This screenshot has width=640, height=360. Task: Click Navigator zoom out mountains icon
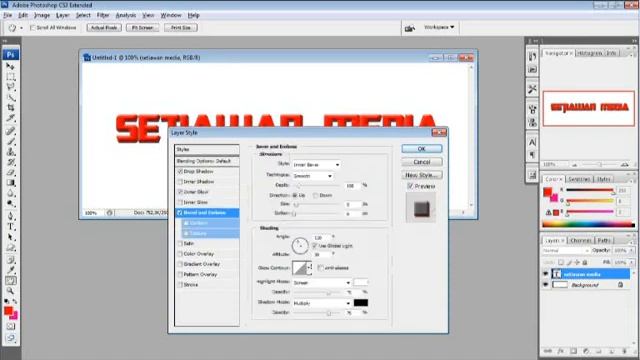click(574, 164)
